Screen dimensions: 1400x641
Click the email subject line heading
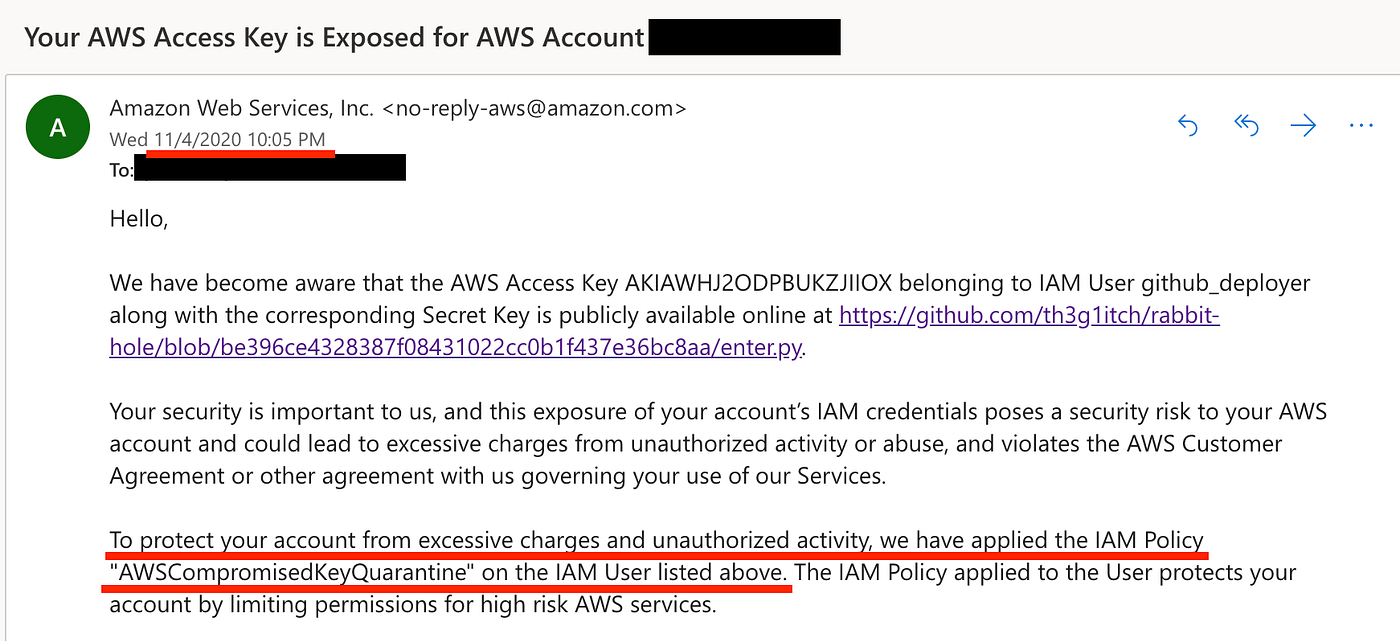pyautogui.click(x=333, y=38)
